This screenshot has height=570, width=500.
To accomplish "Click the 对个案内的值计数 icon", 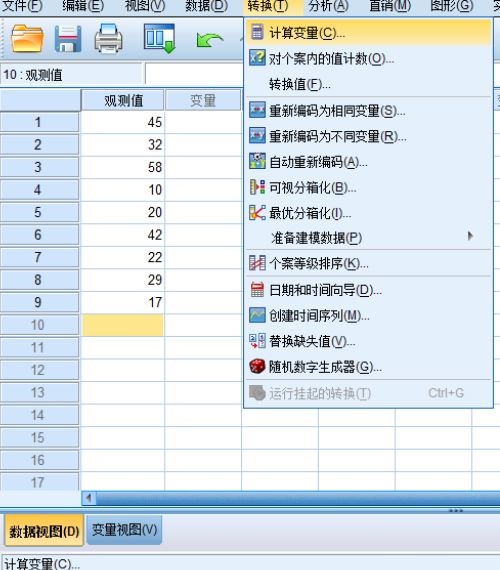I will (257, 58).
